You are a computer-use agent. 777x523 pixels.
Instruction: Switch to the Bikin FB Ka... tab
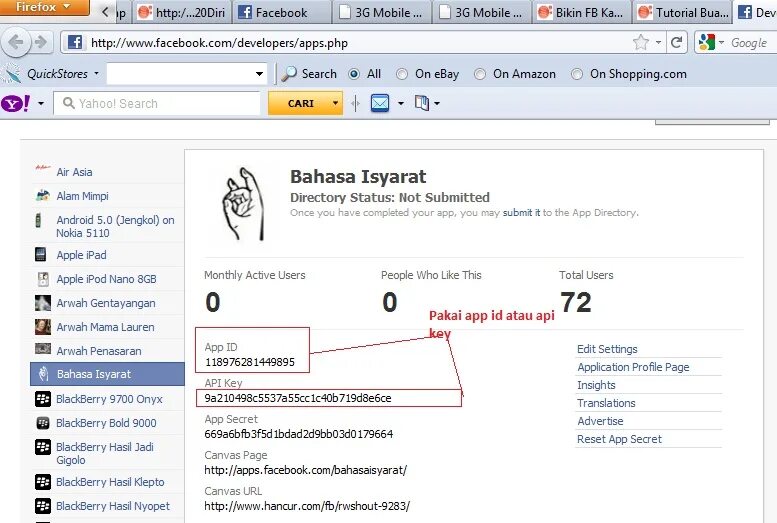(x=582, y=12)
